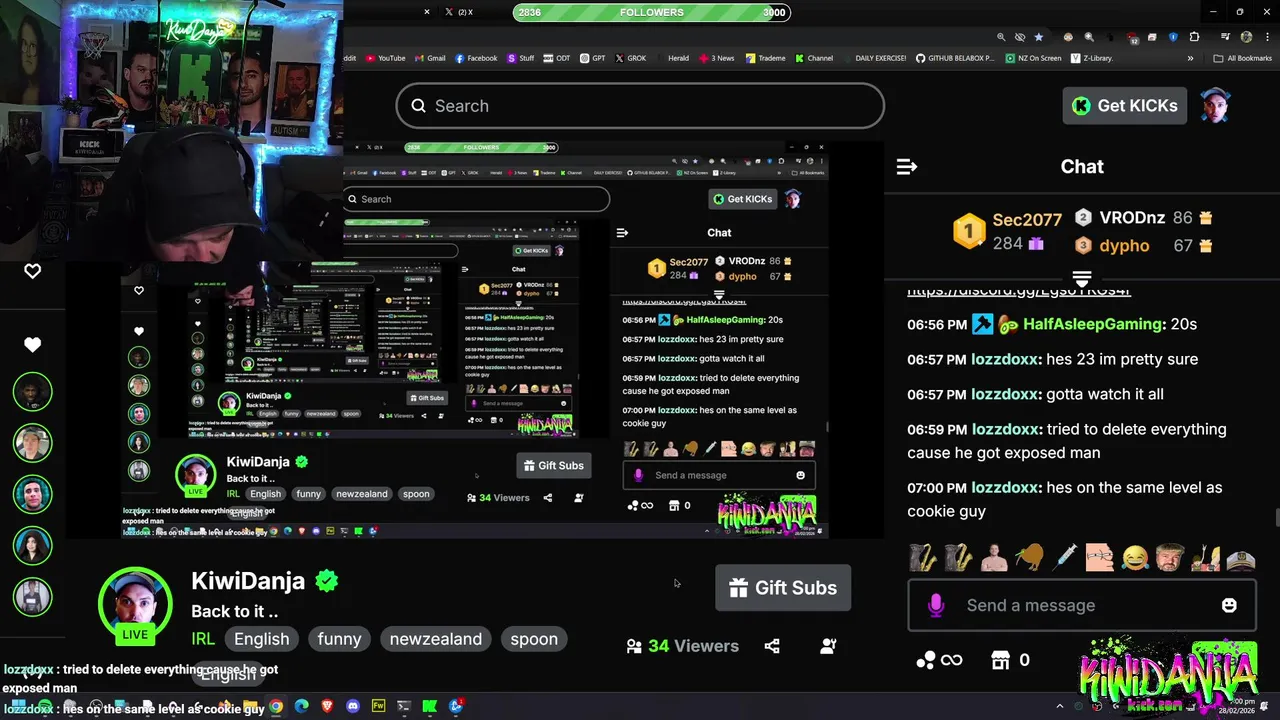Click the Gift Subs button
The image size is (1280, 720).
click(783, 588)
